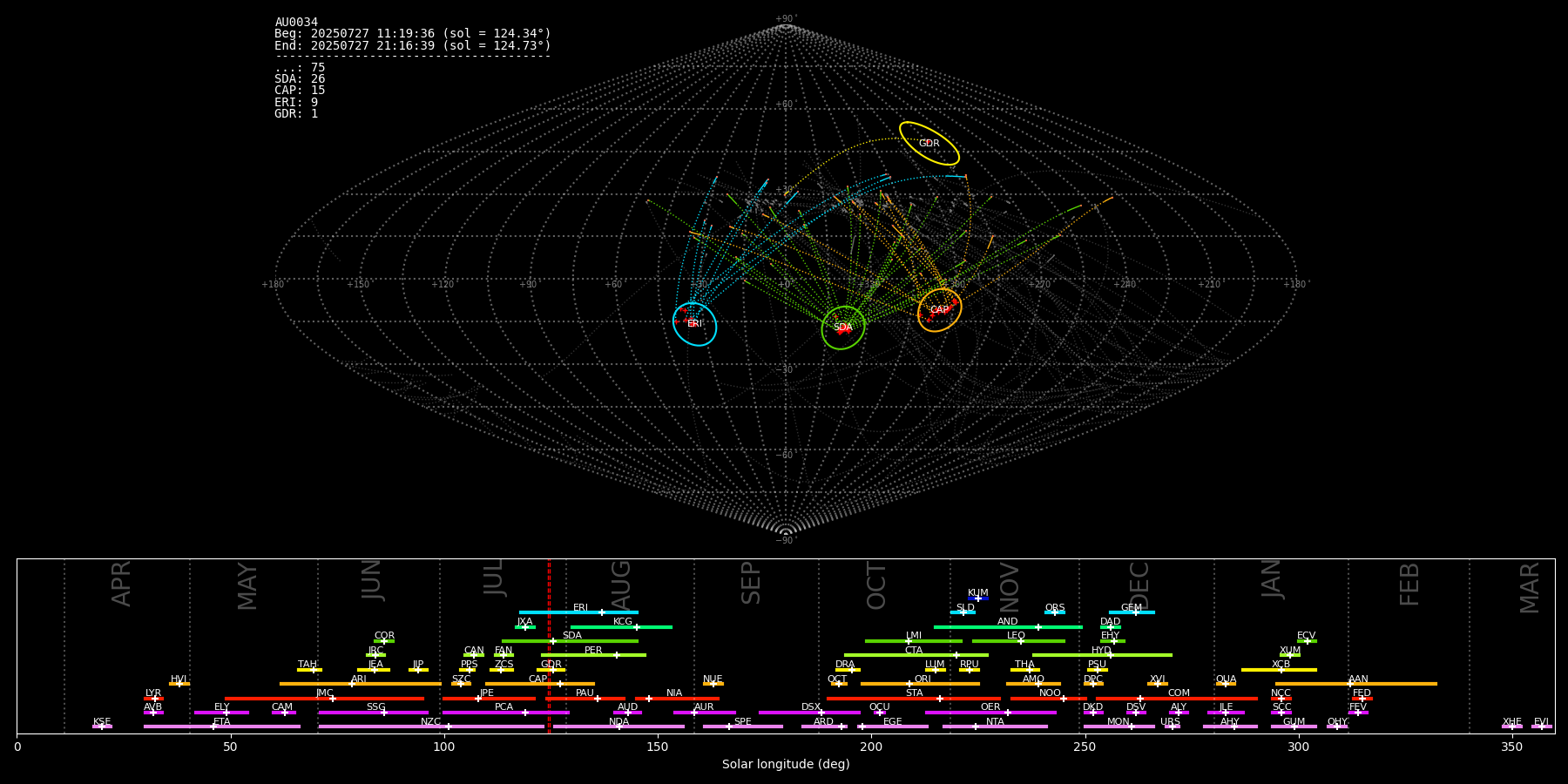1568x784 pixels.
Task: Click the green SDA activity bar in the timeline
Action: click(570, 640)
